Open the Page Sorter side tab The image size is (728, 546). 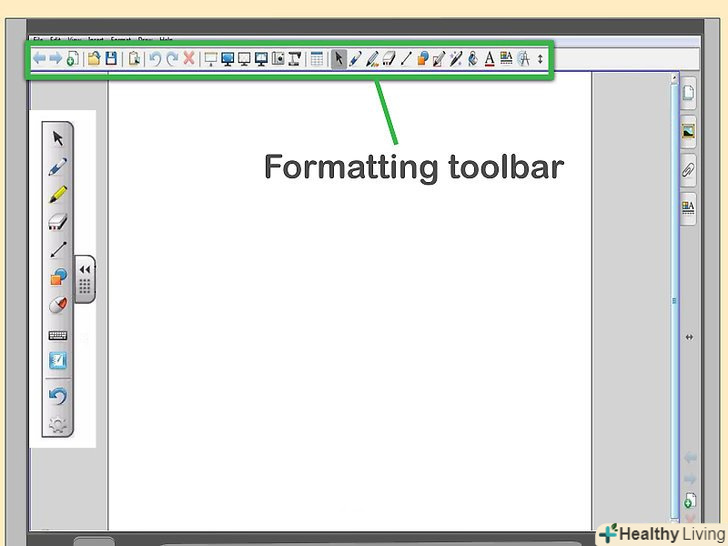(688, 93)
